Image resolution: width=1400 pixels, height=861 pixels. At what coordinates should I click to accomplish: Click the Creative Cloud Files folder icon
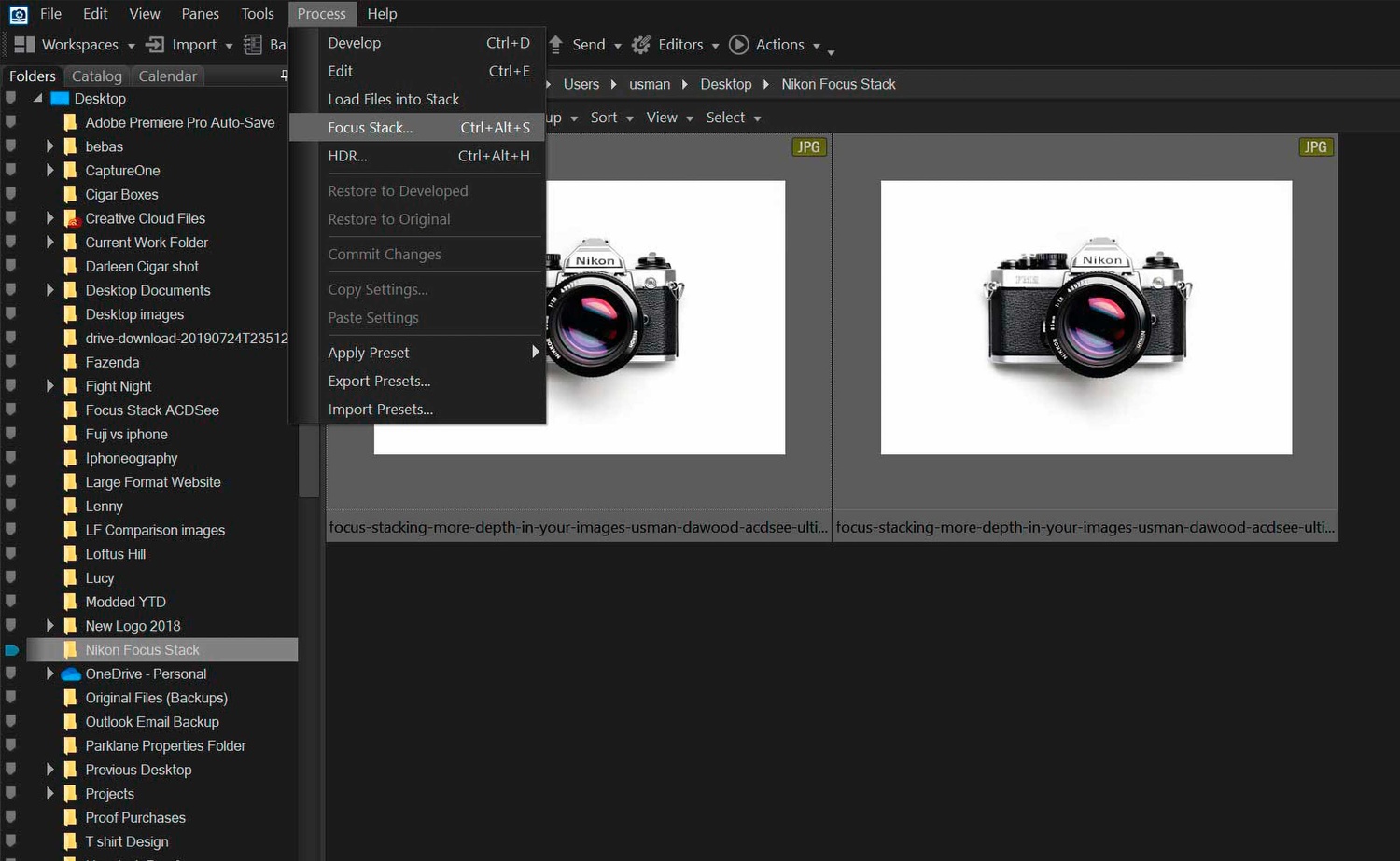click(x=71, y=218)
